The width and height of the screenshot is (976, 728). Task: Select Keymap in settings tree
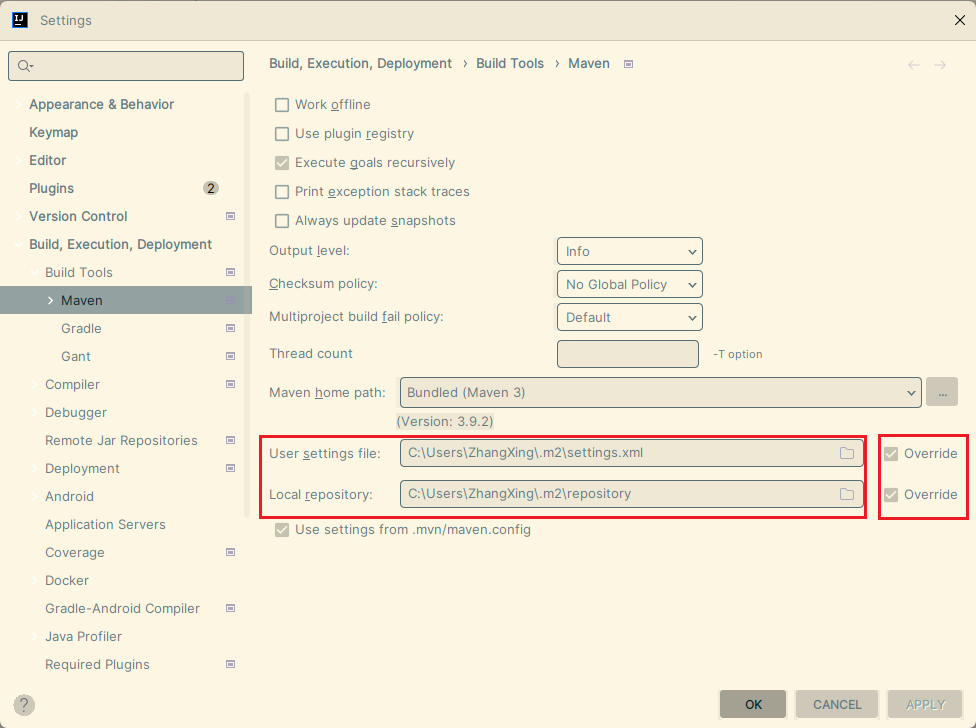click(x=54, y=133)
